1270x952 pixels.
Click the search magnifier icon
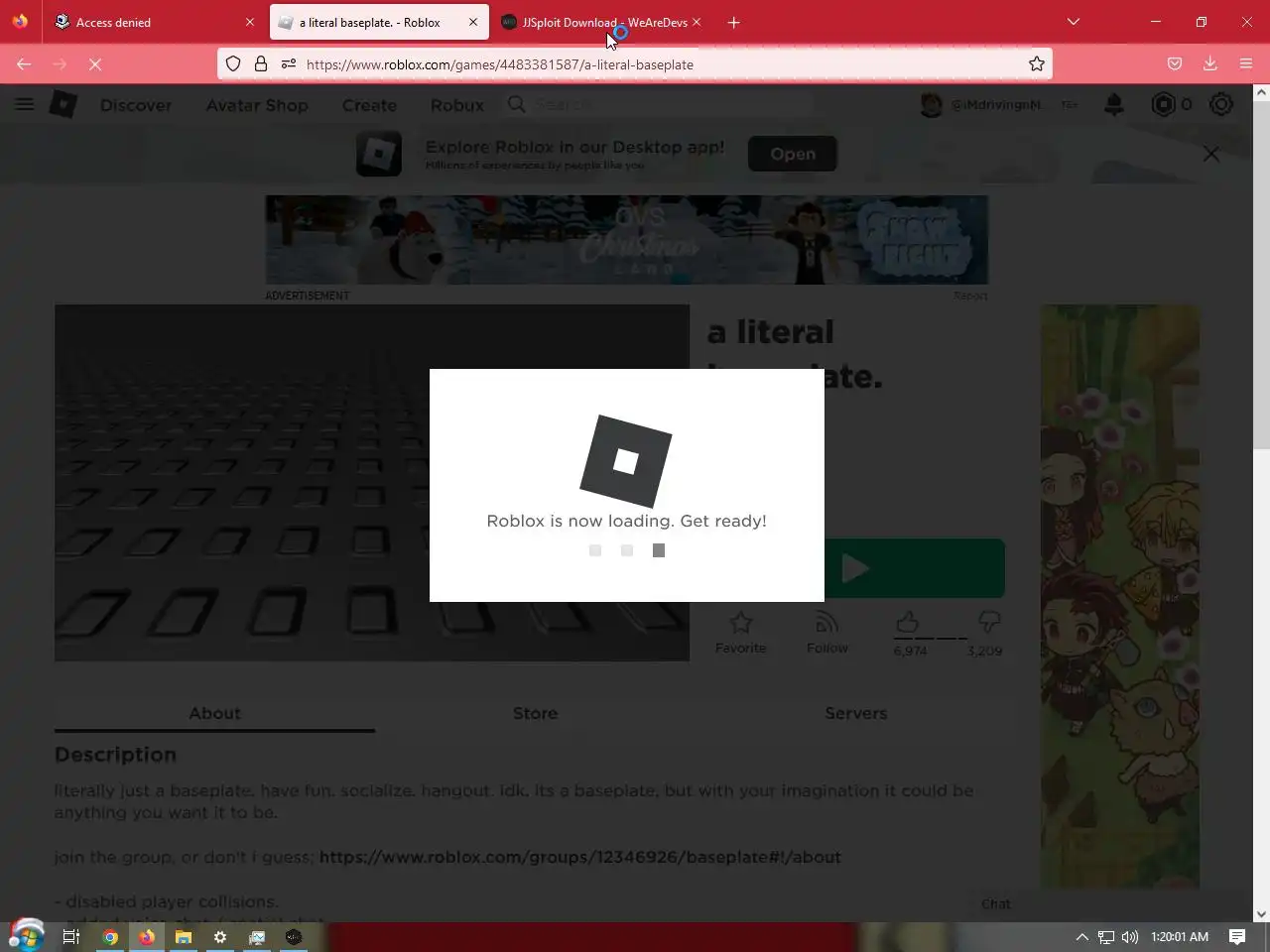(x=517, y=104)
